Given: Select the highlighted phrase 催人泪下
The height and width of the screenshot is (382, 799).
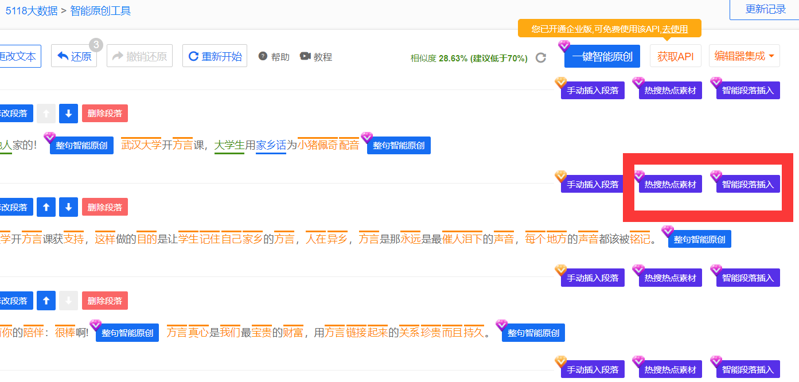Looking at the screenshot, I should click(462, 238).
